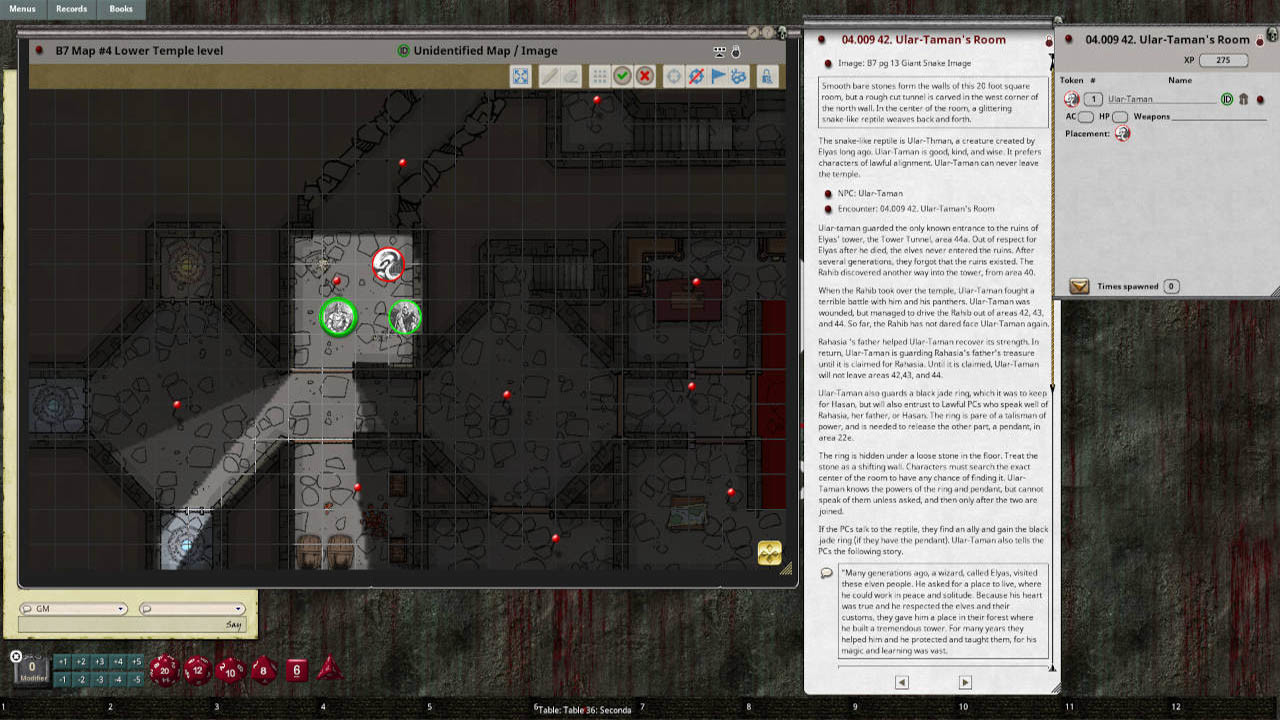Toggle the green ID visibility icon for Ular-Taman
This screenshot has height=720, width=1280.
pos(1228,99)
